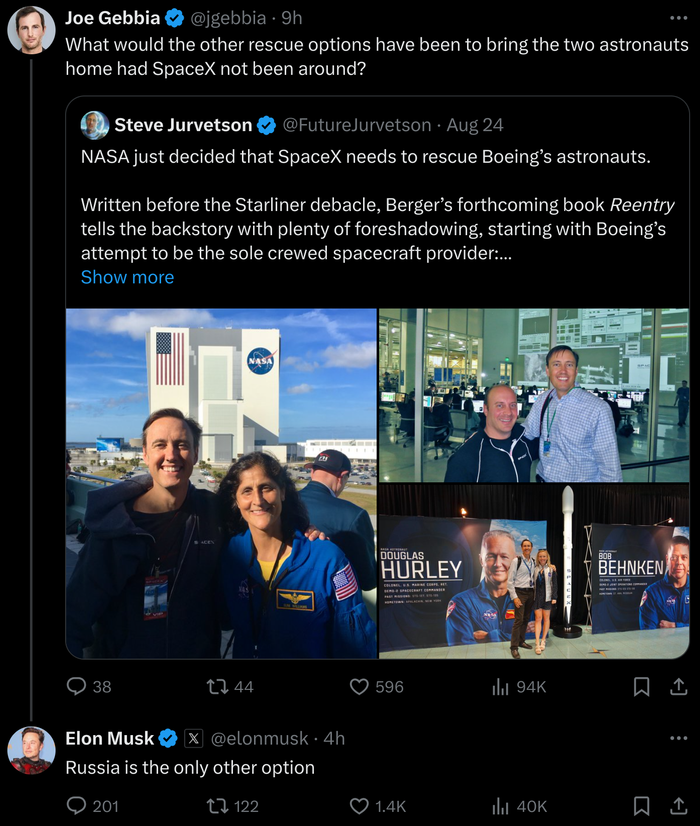
Task: Expand quoted tweet with Show more
Action: click(x=127, y=277)
